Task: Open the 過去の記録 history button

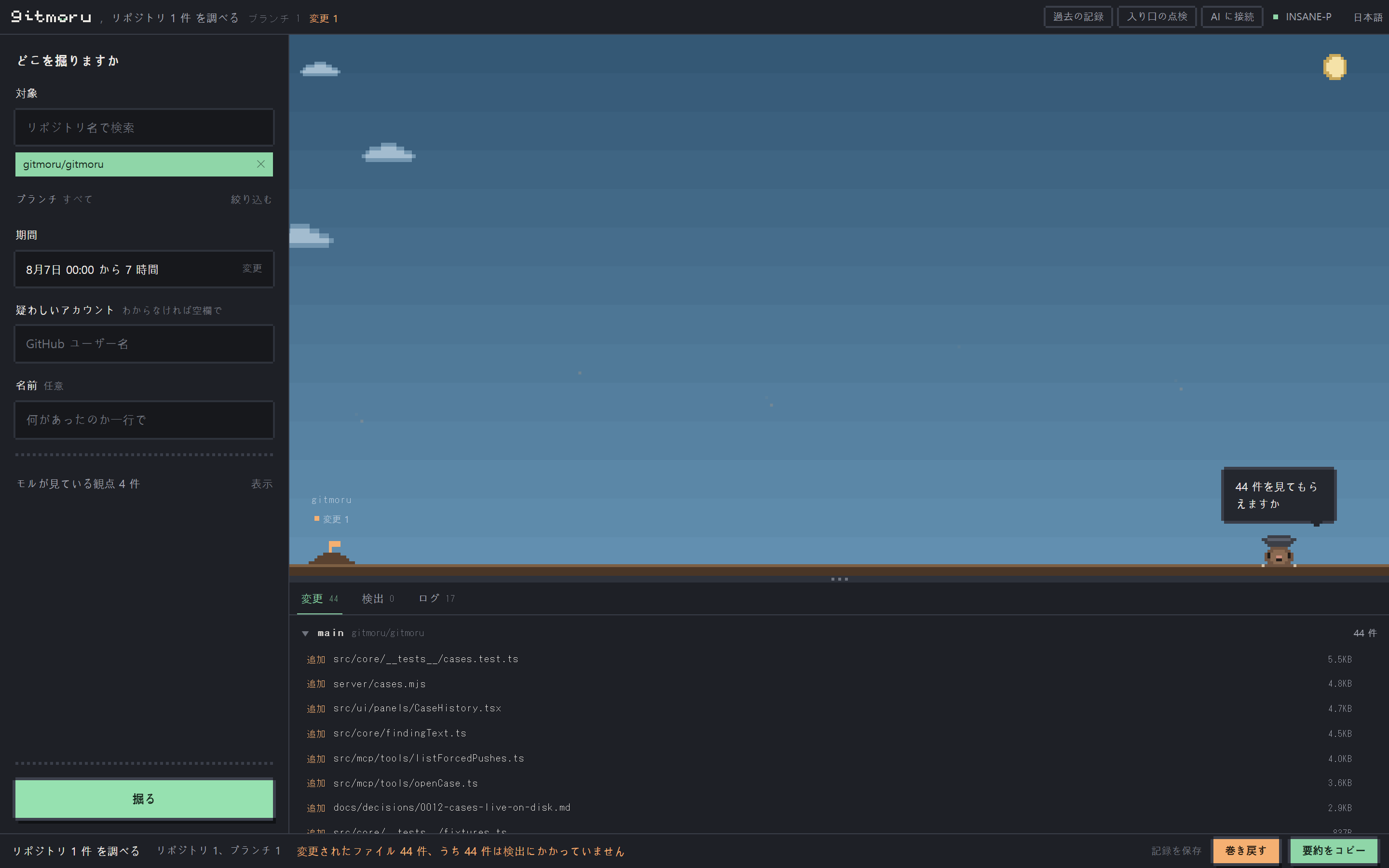Action: click(x=1078, y=17)
